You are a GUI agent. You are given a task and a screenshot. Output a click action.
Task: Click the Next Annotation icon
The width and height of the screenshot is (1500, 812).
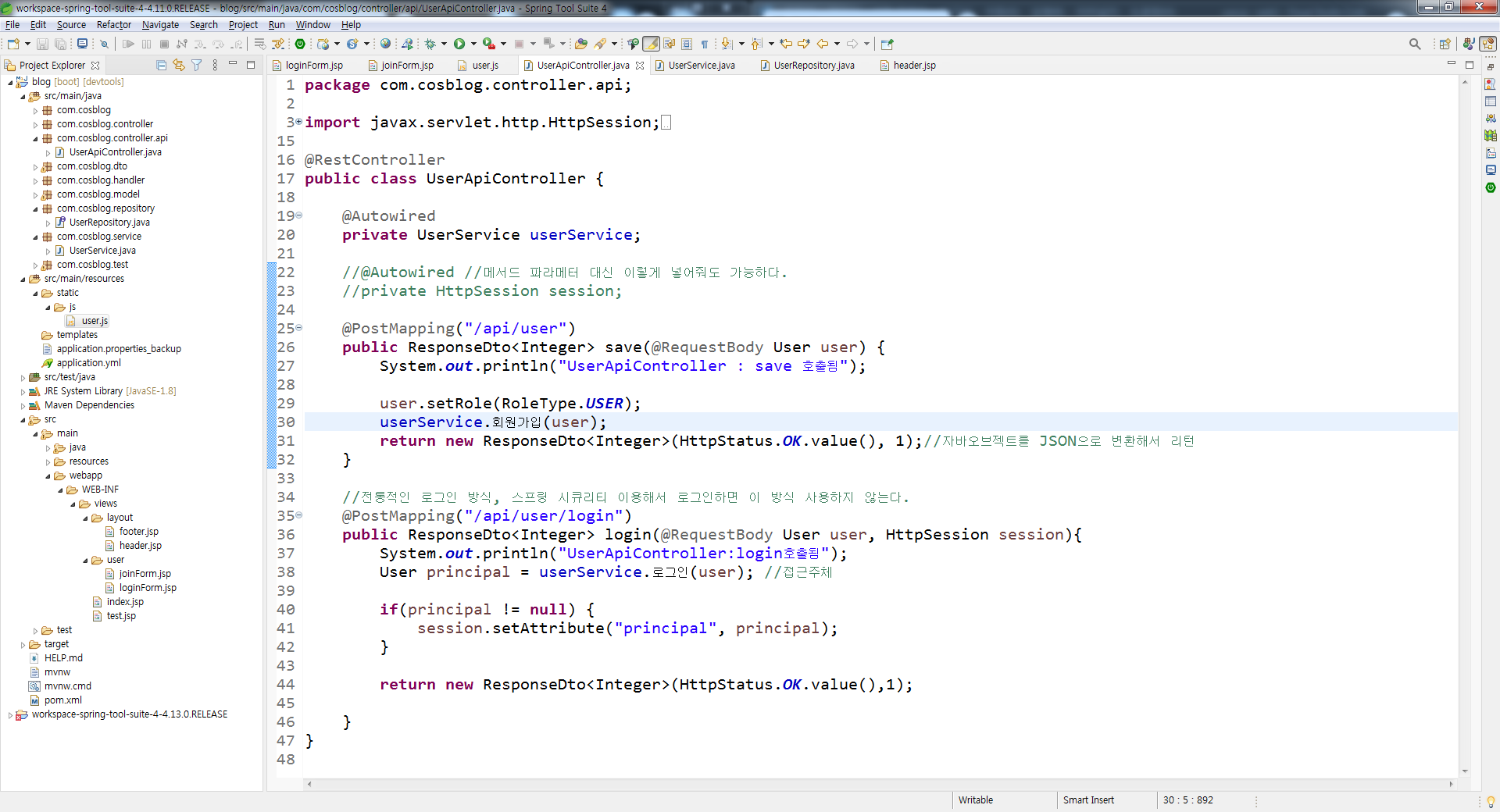pyautogui.click(x=727, y=44)
